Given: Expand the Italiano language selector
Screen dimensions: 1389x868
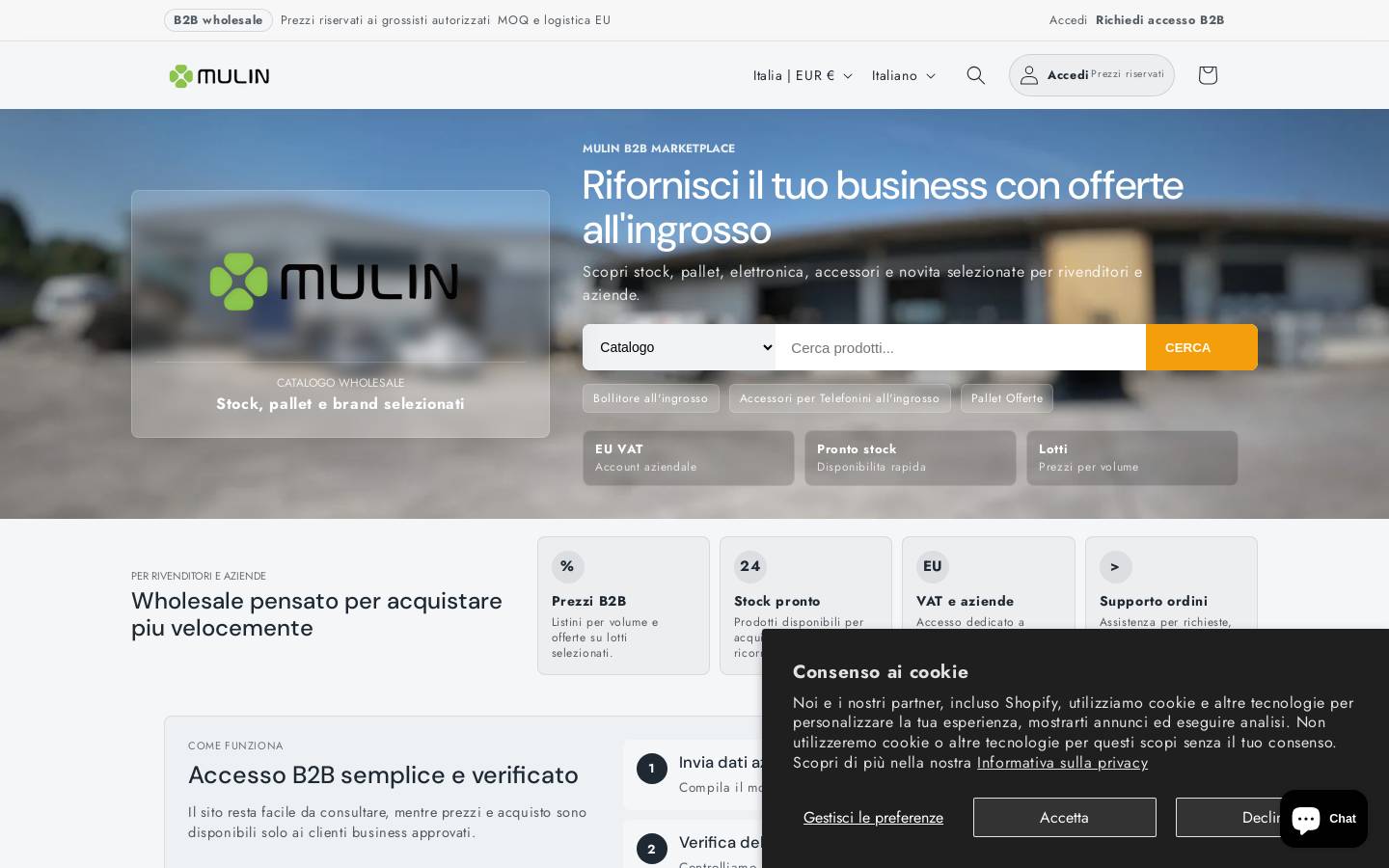Looking at the screenshot, I should coord(904,75).
